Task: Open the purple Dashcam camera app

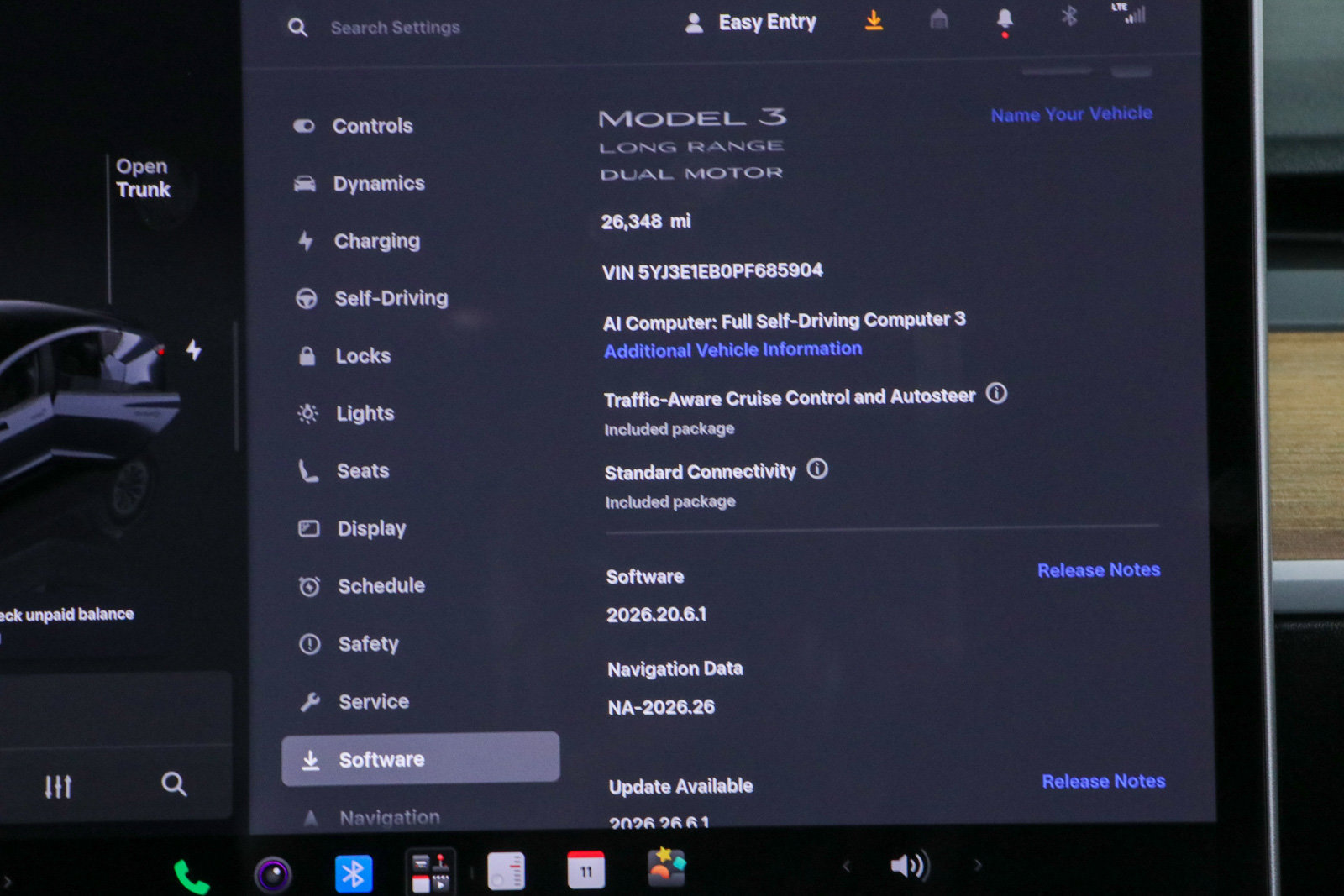Action: pos(273,875)
